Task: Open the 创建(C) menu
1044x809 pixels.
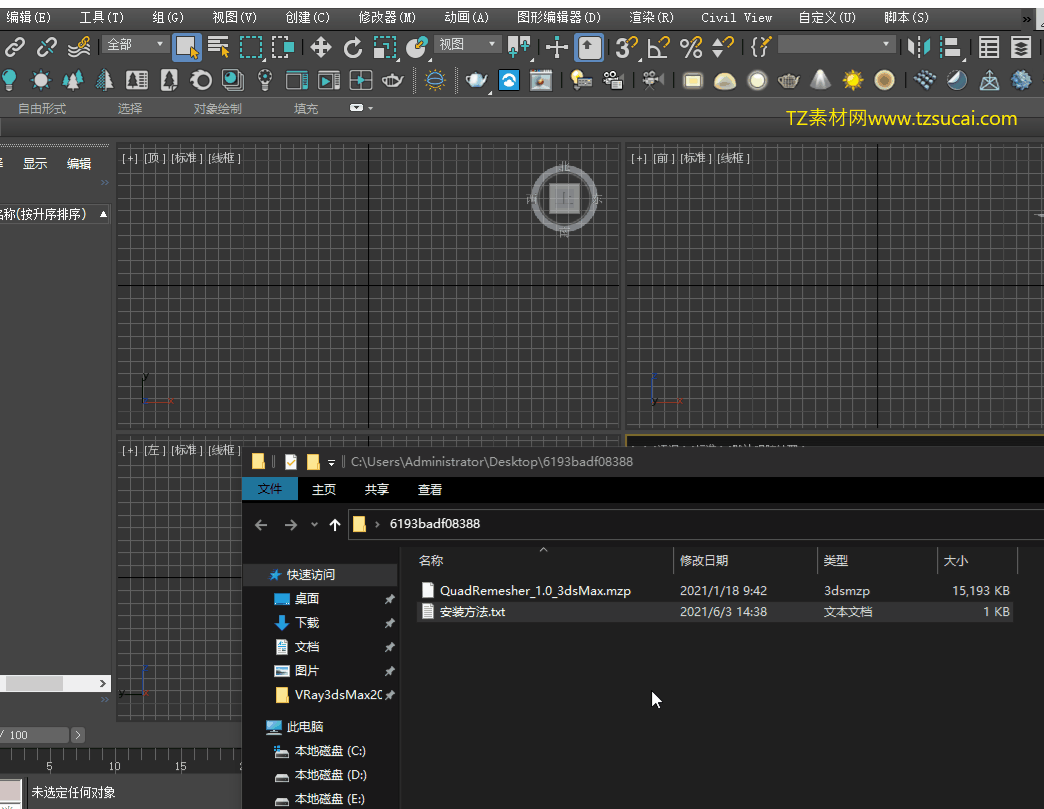Action: click(307, 17)
